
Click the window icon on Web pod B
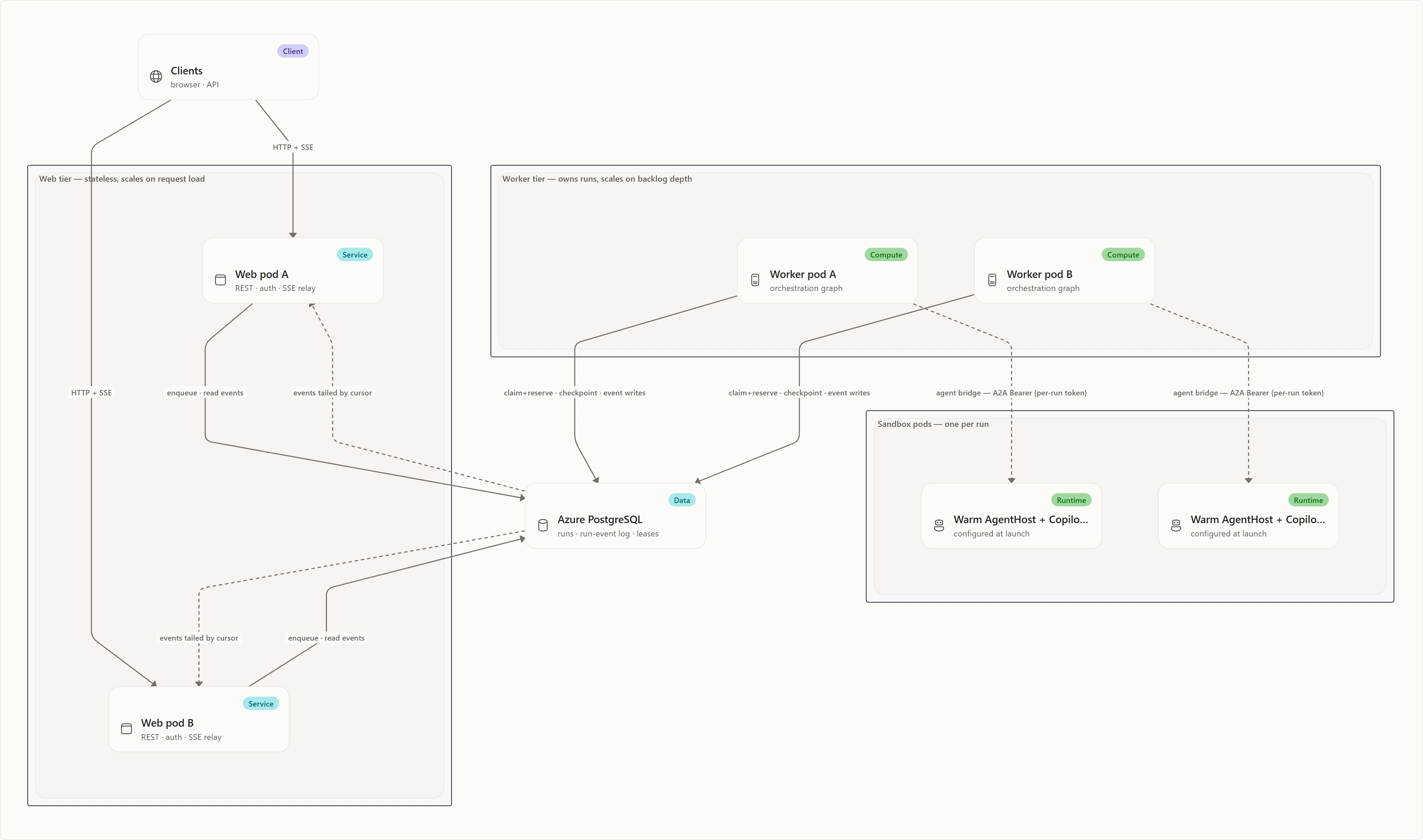tap(126, 728)
